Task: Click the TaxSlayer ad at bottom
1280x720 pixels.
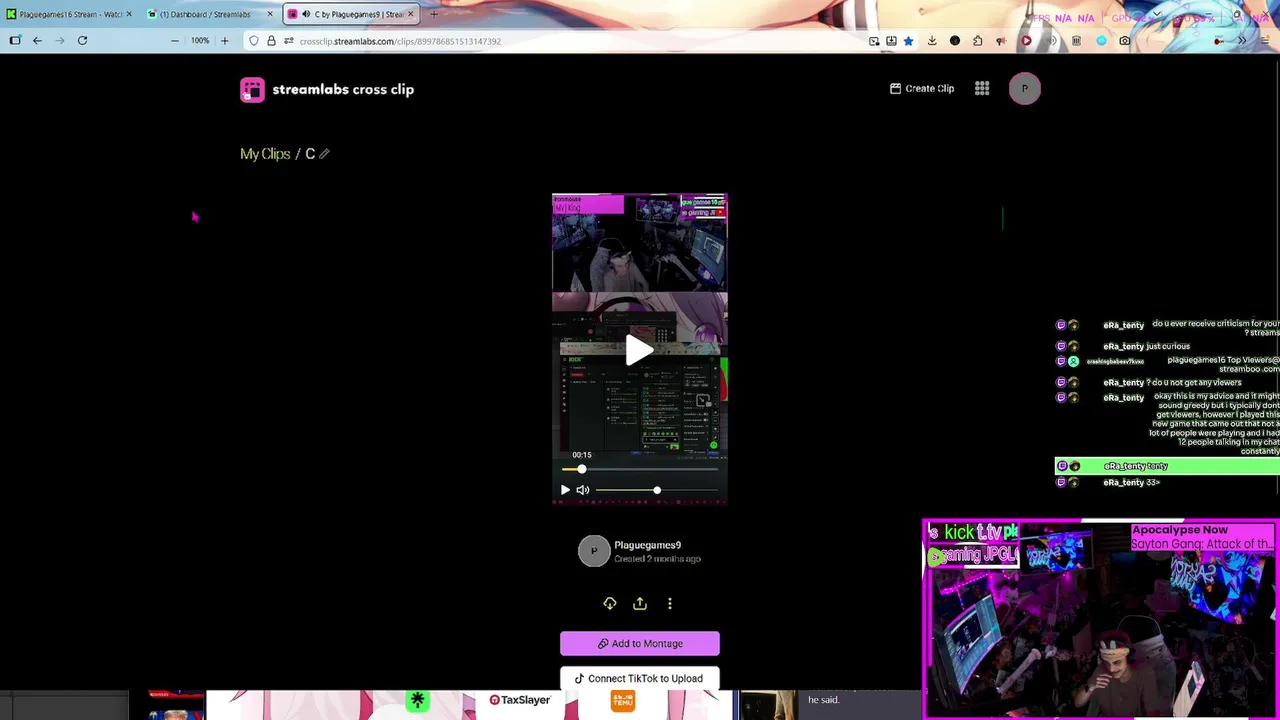Action: [520, 700]
